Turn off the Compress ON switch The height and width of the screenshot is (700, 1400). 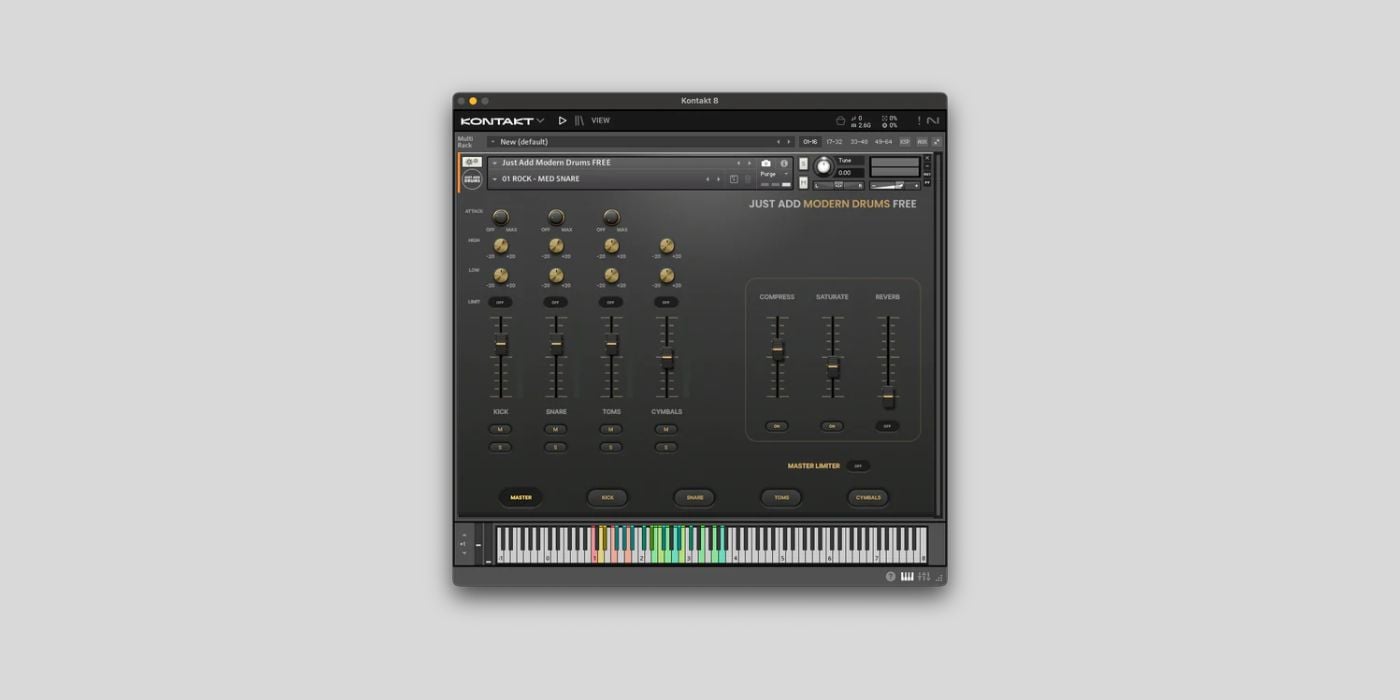(777, 425)
